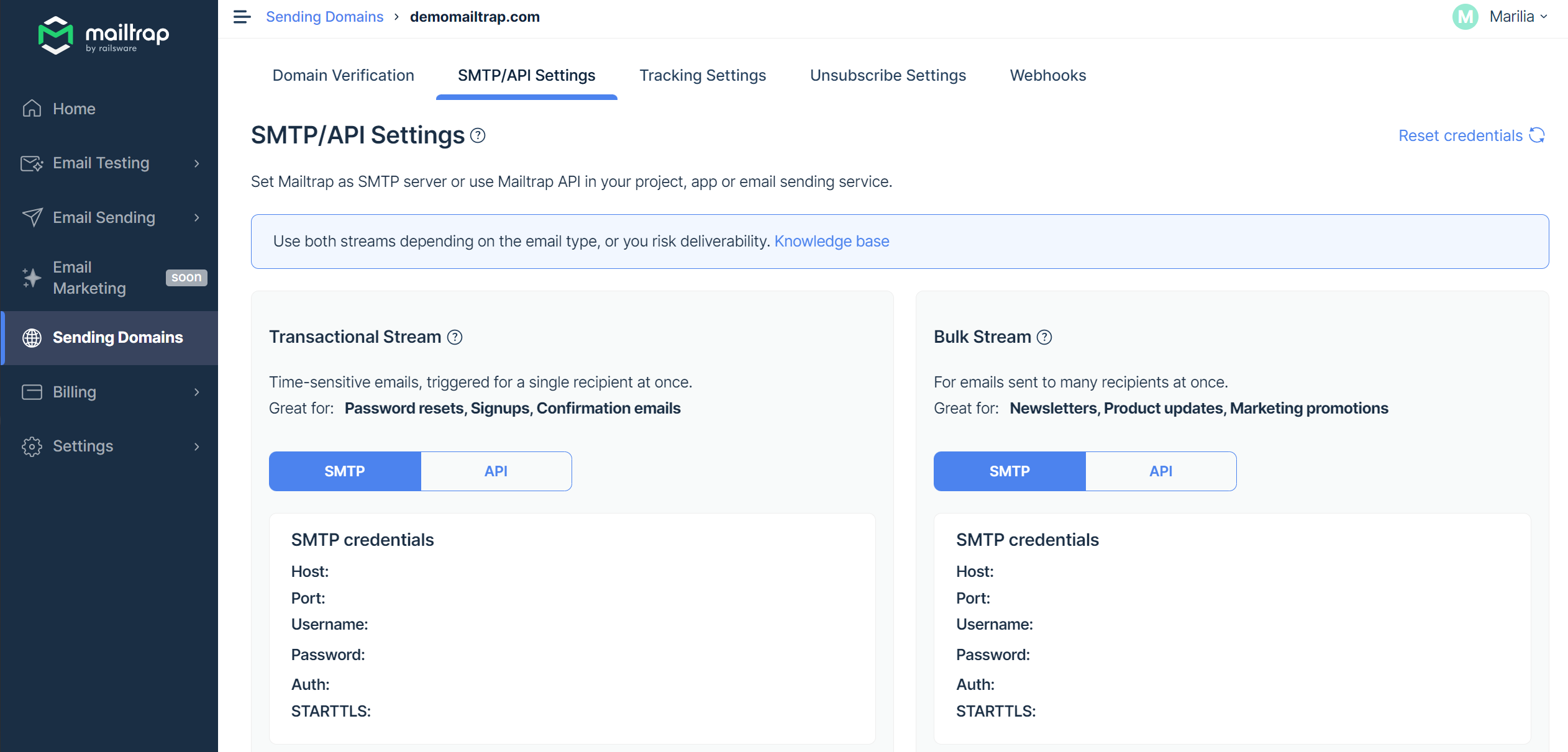This screenshot has height=752, width=1568.
Task: Click Password label in Transactional credentials
Action: pos(328,655)
